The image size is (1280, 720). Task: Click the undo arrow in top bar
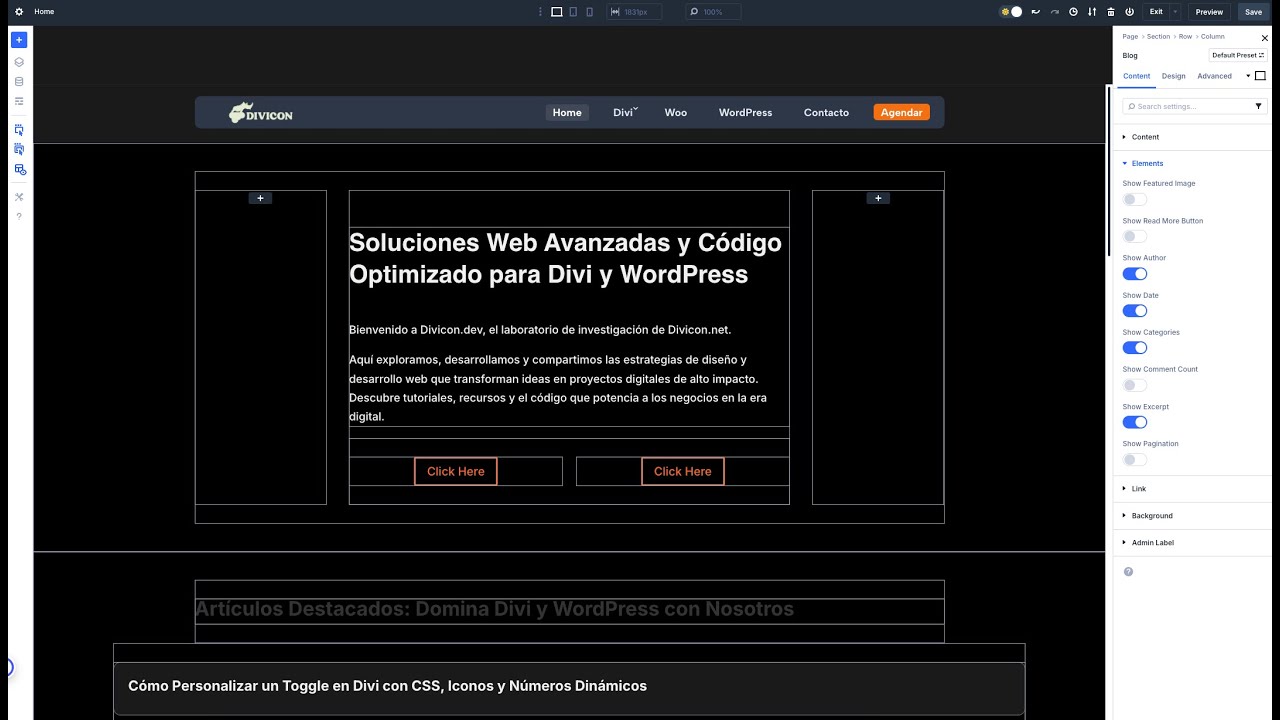point(1035,12)
